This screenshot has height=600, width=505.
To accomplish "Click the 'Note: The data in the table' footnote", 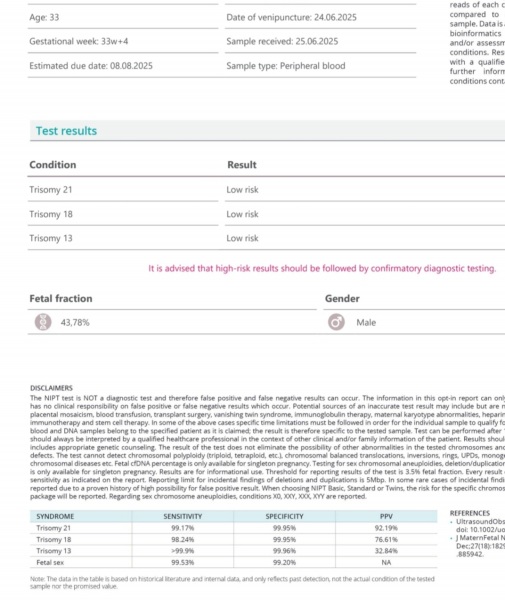I will (232, 582).
